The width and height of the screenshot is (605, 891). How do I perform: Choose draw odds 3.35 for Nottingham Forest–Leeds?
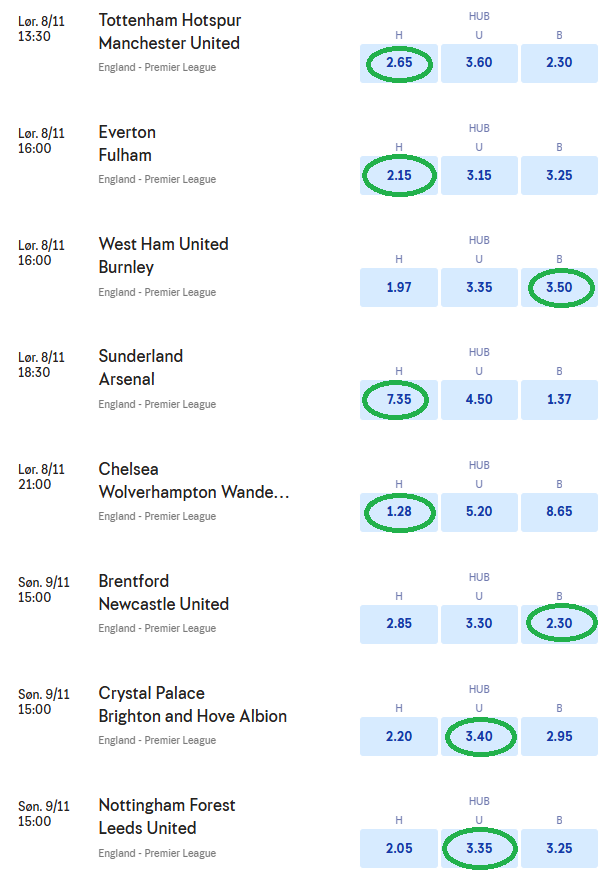tap(479, 849)
